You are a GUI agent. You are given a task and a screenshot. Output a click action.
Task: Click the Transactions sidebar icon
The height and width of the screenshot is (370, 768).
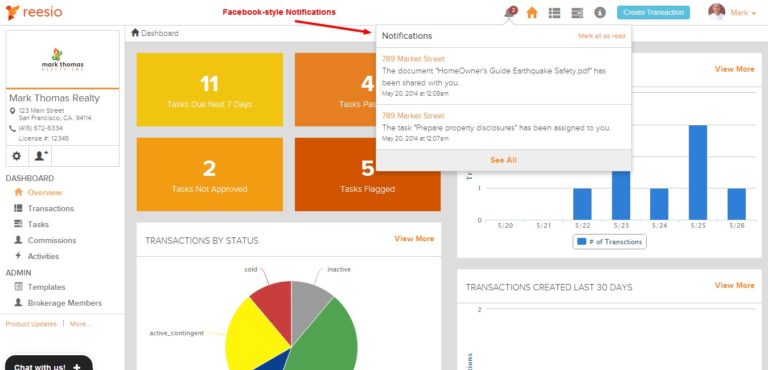[x=18, y=208]
